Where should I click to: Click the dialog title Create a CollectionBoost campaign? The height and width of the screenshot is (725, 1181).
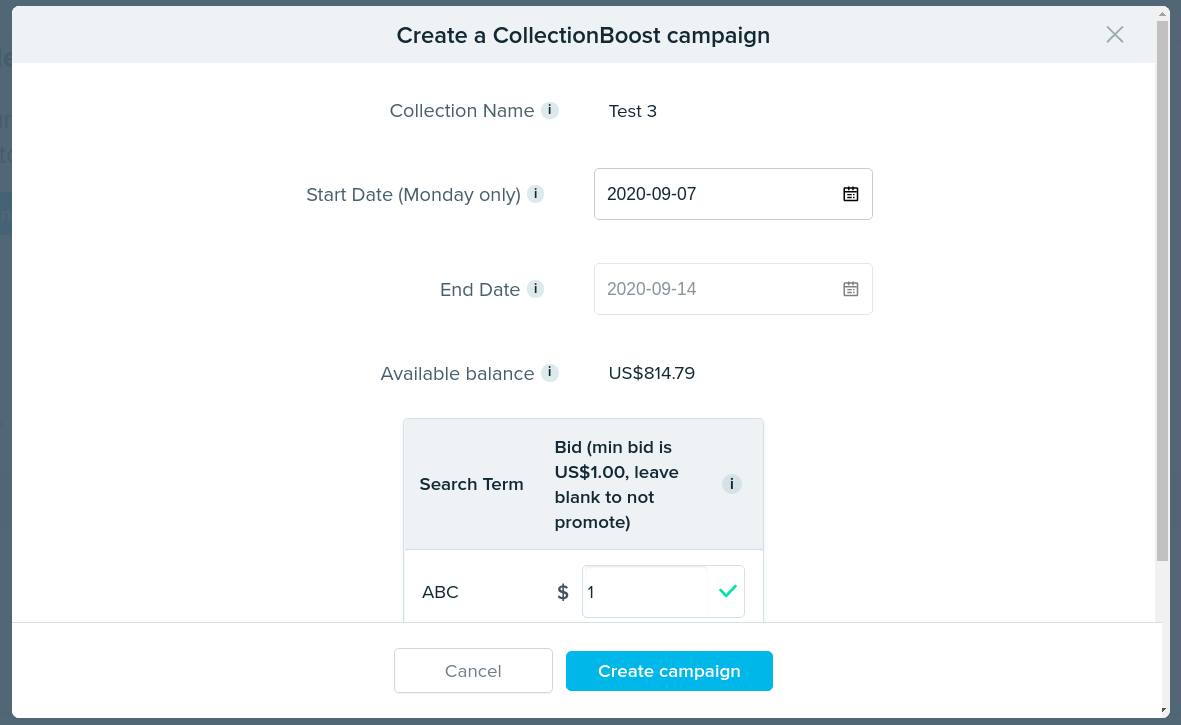click(x=583, y=35)
